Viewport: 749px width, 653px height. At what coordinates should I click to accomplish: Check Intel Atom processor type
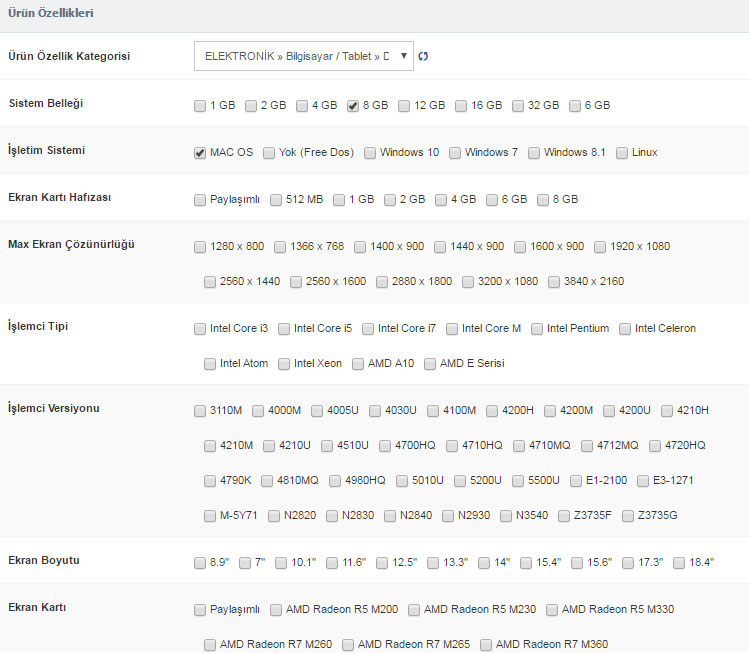click(210, 364)
